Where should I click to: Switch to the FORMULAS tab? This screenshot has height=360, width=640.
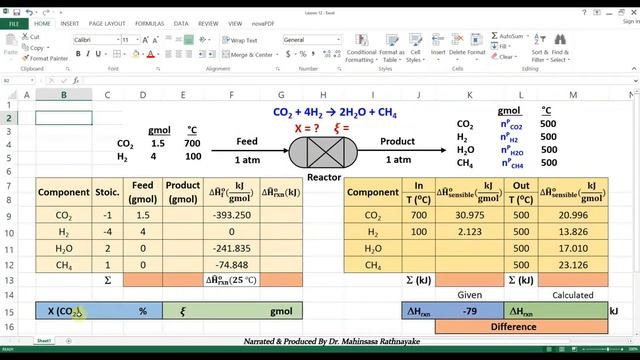click(x=149, y=24)
